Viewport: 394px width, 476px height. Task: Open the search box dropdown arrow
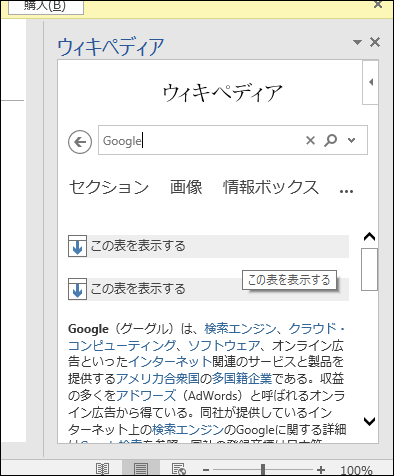[x=351, y=140]
